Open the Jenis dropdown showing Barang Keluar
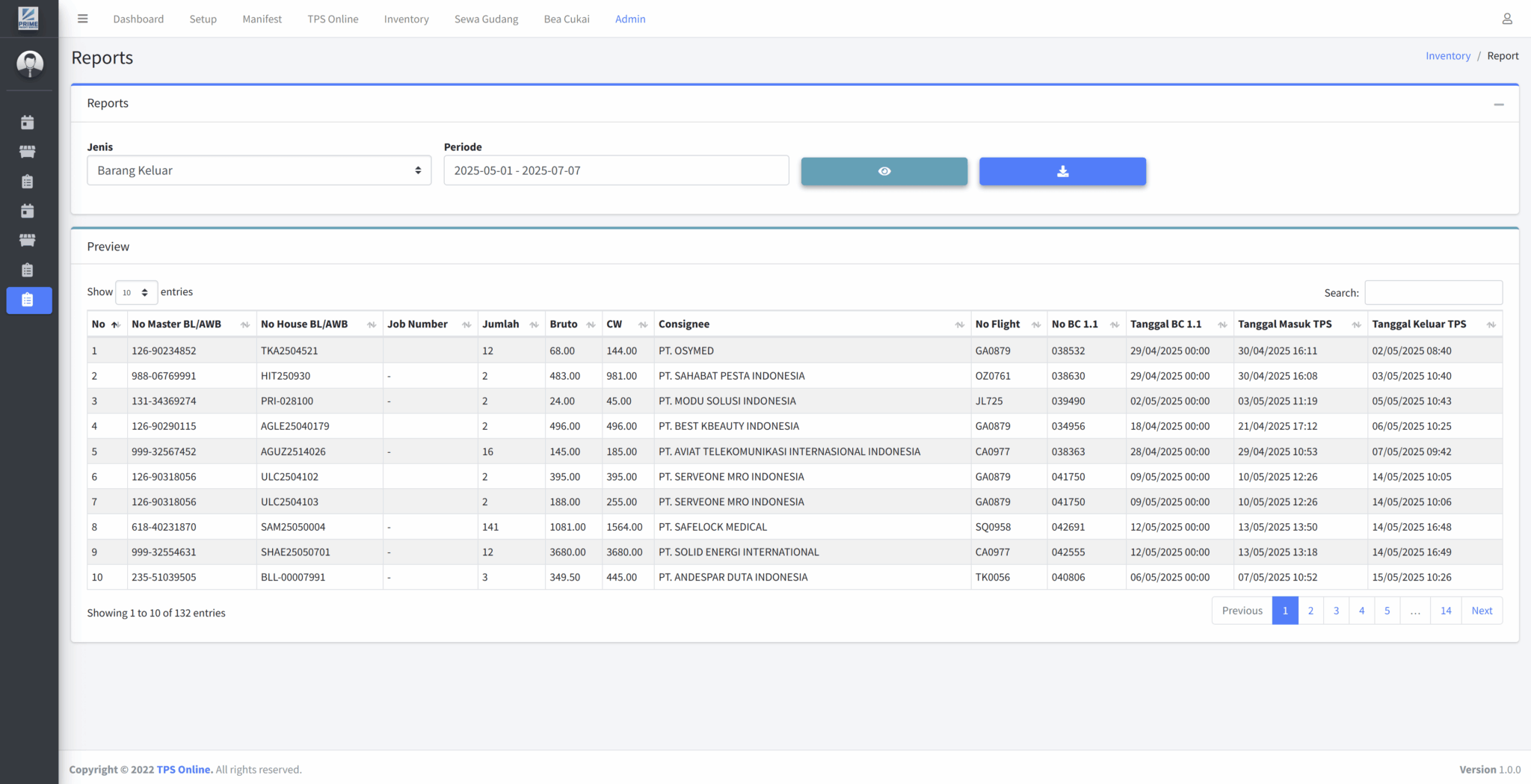 259,170
